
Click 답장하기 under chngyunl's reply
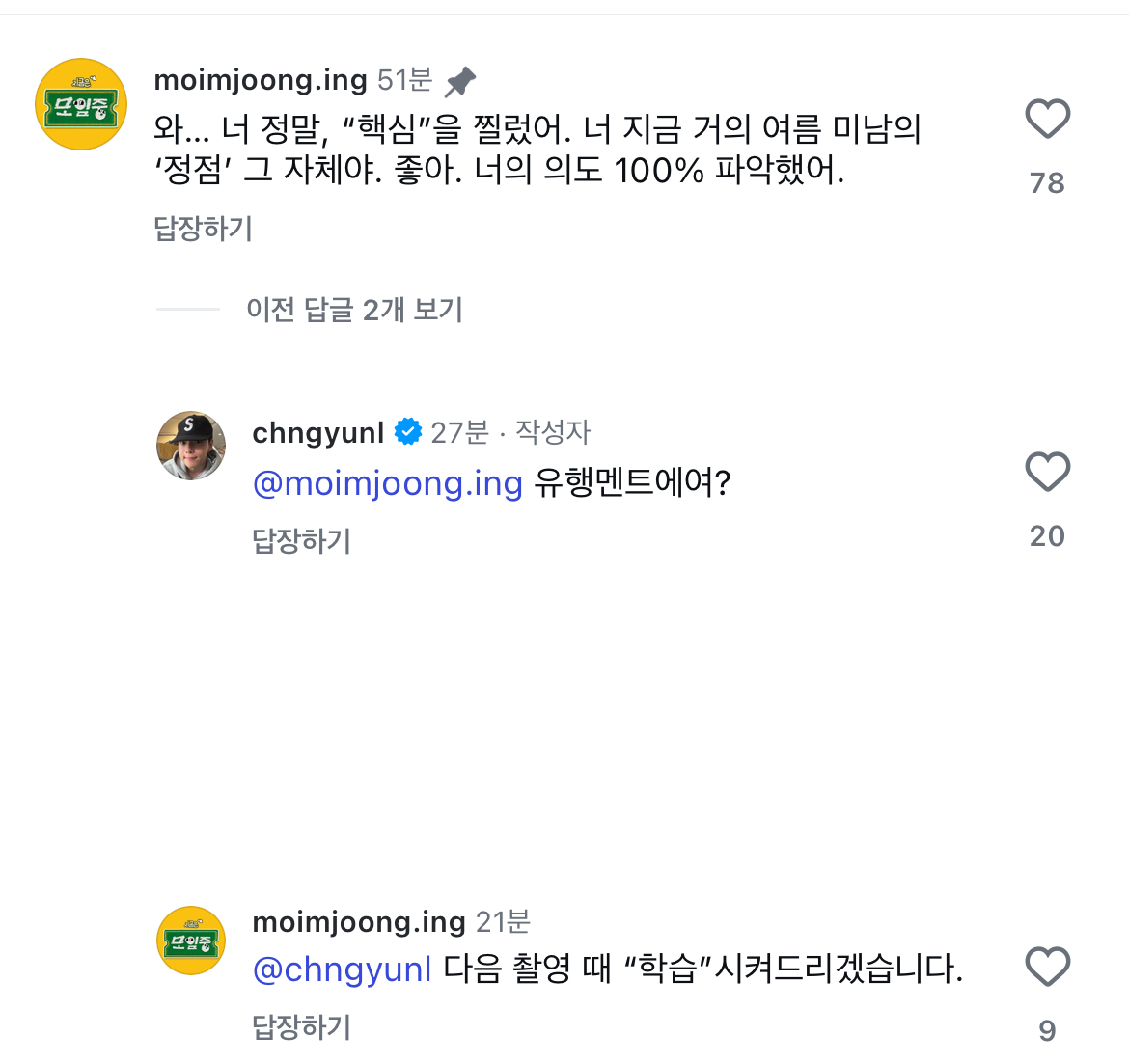point(302,541)
